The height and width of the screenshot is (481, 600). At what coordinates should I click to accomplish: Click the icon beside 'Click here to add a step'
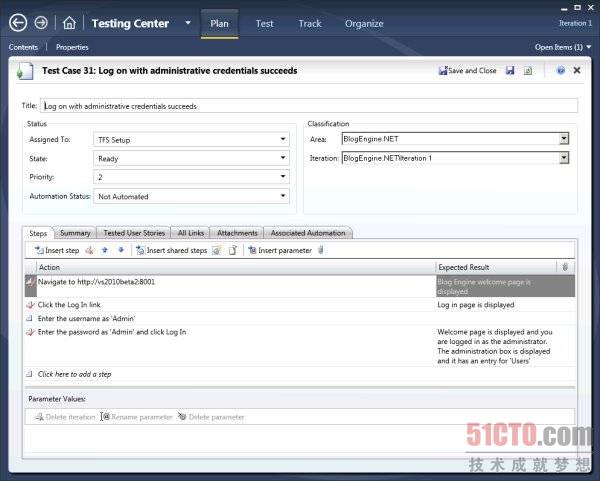click(x=29, y=374)
